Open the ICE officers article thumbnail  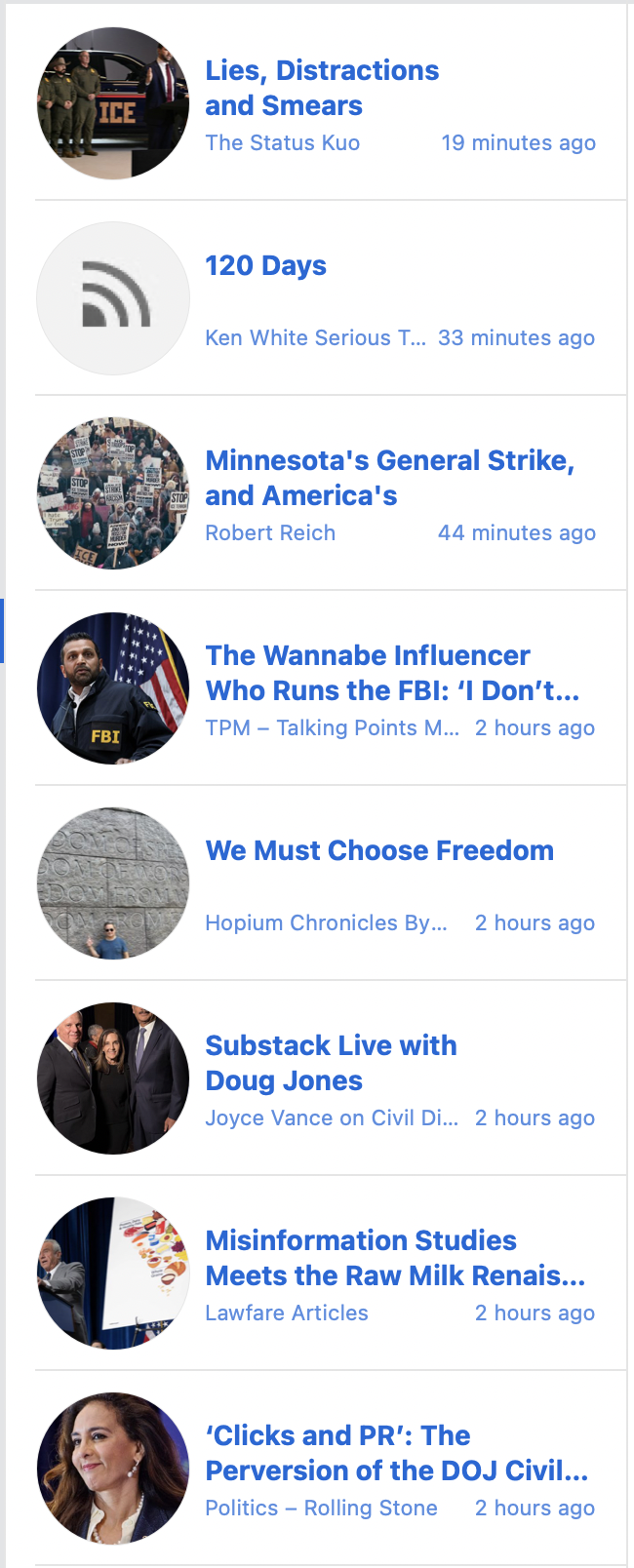coord(113,103)
